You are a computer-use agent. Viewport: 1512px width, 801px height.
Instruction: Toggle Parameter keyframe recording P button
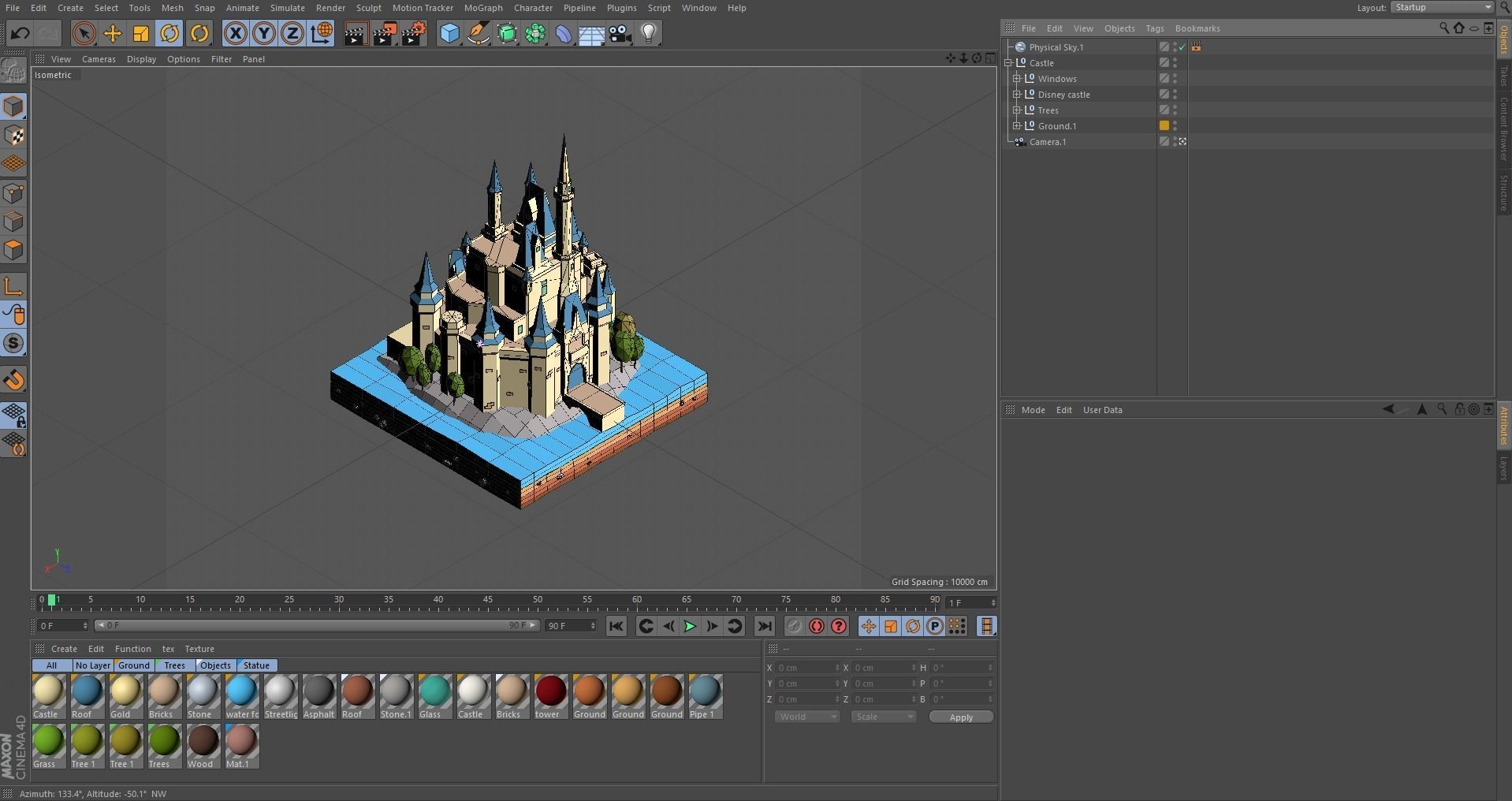(935, 626)
